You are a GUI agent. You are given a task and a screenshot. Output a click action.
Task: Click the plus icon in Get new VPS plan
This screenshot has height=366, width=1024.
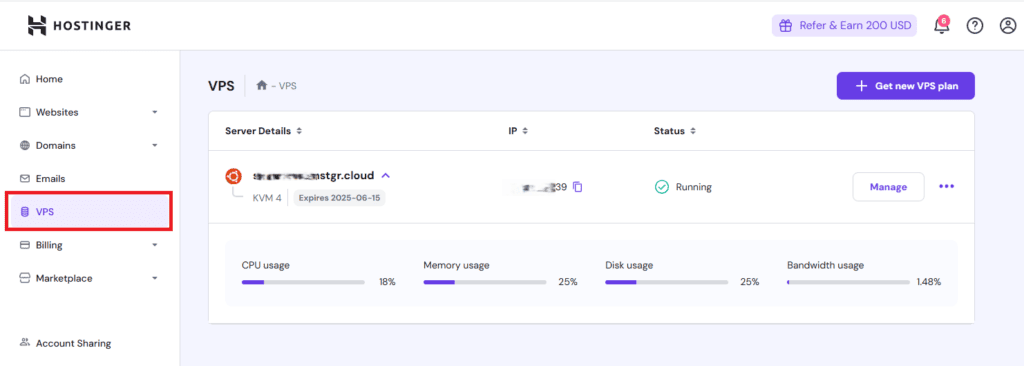(x=861, y=86)
